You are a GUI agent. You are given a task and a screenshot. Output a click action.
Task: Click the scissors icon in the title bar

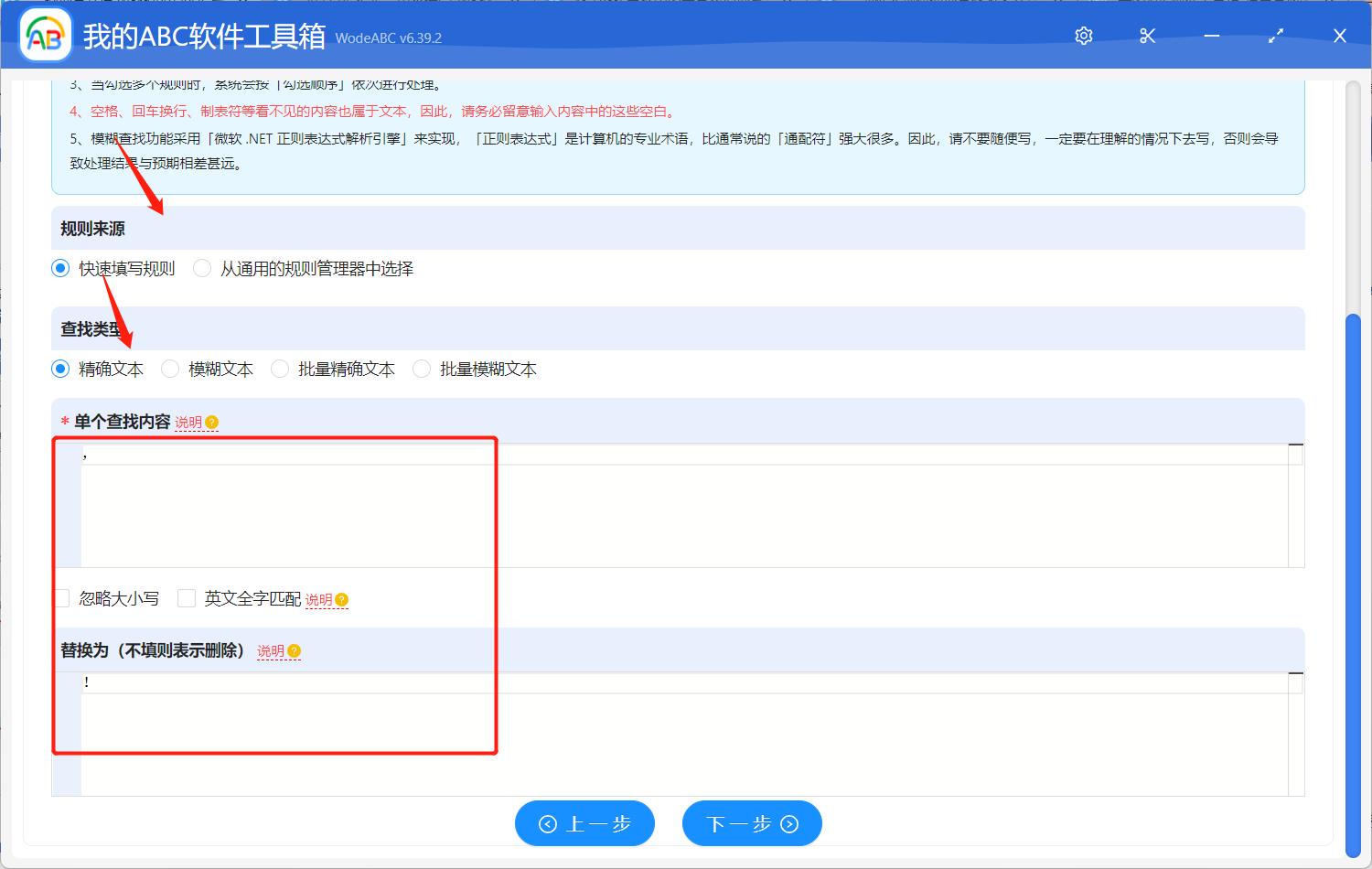[1147, 36]
